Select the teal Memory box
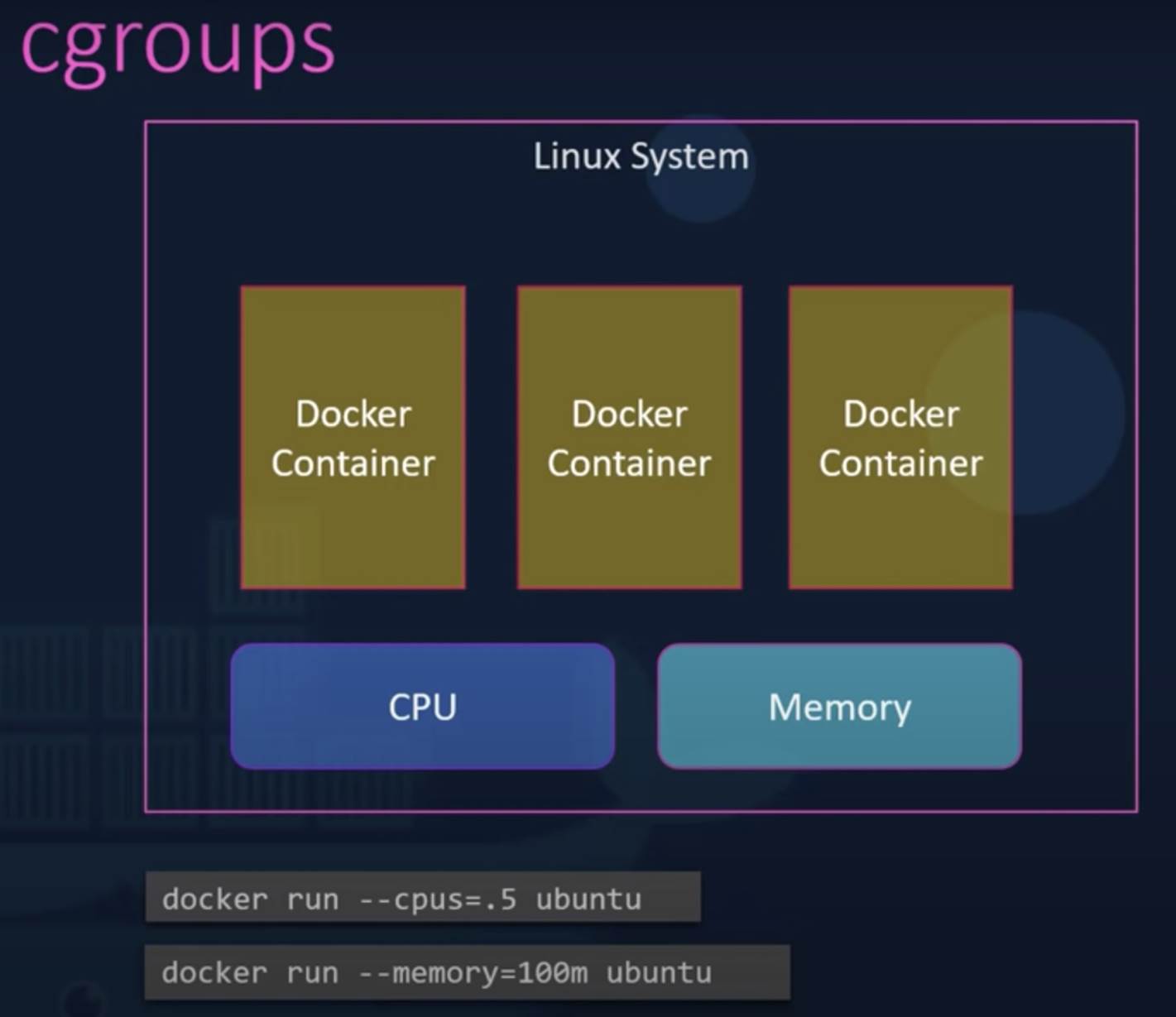The width and height of the screenshot is (1176, 1017). tap(839, 706)
